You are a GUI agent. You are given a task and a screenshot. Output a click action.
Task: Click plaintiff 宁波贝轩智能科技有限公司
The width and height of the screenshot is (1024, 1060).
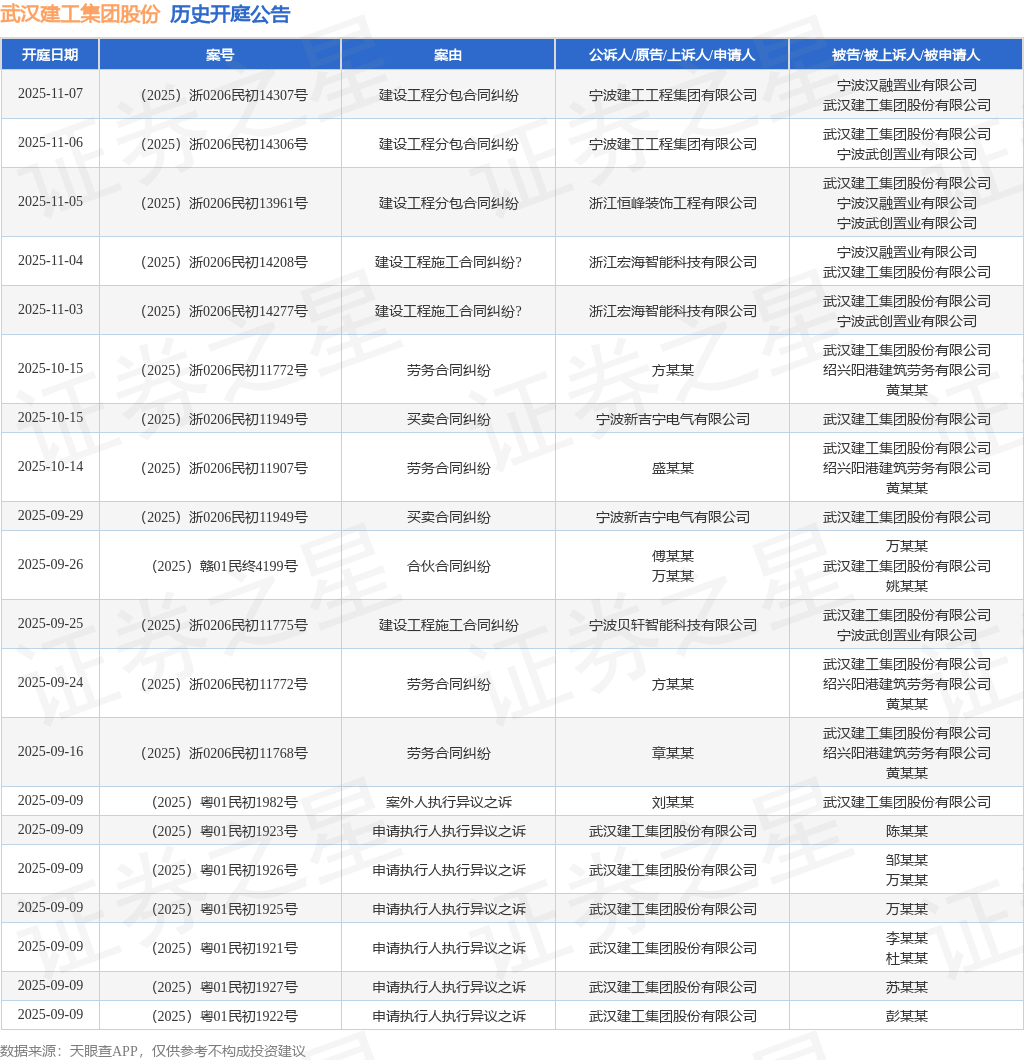pyautogui.click(x=673, y=625)
